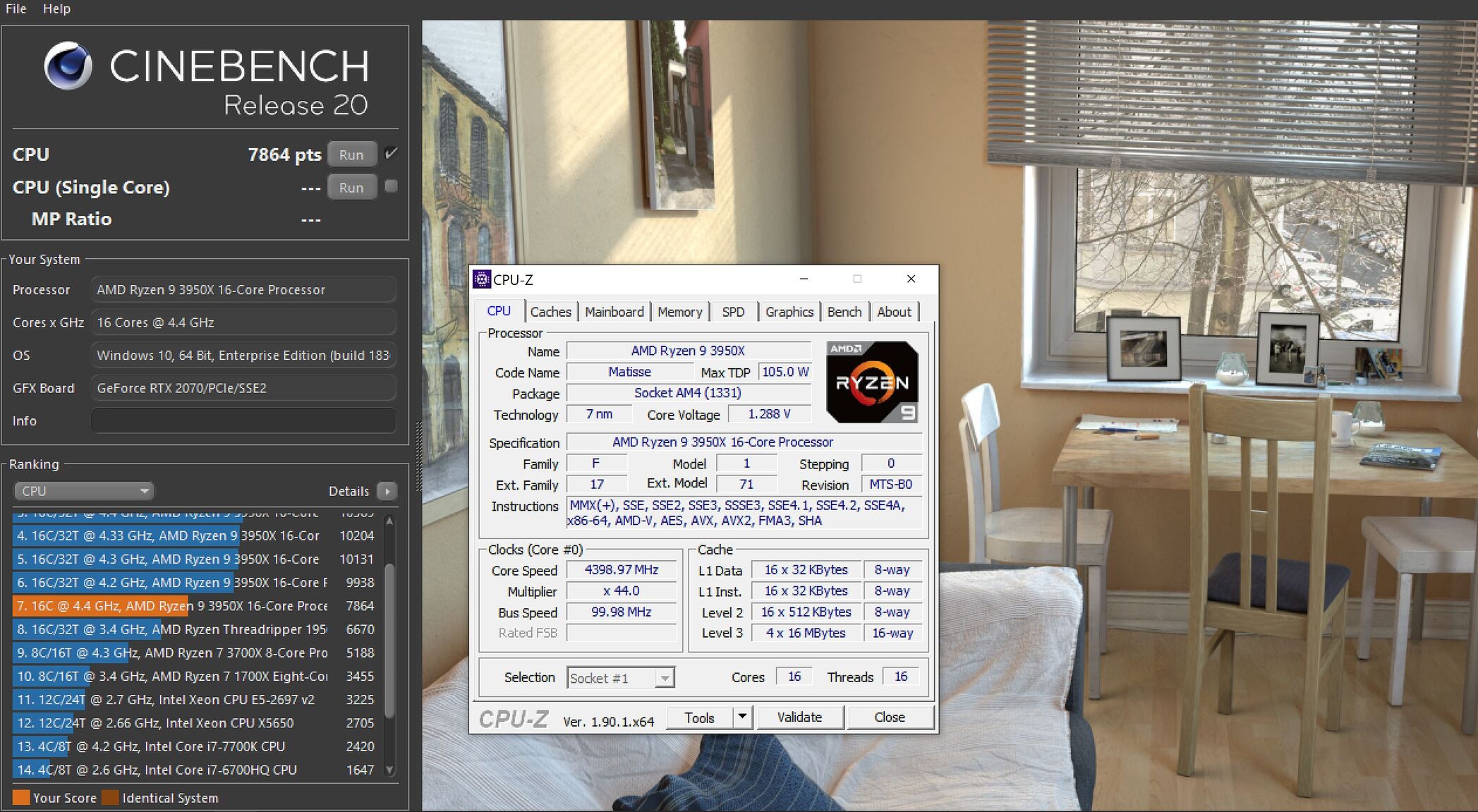Switch to the Graphics tab in CPU-Z

click(789, 312)
